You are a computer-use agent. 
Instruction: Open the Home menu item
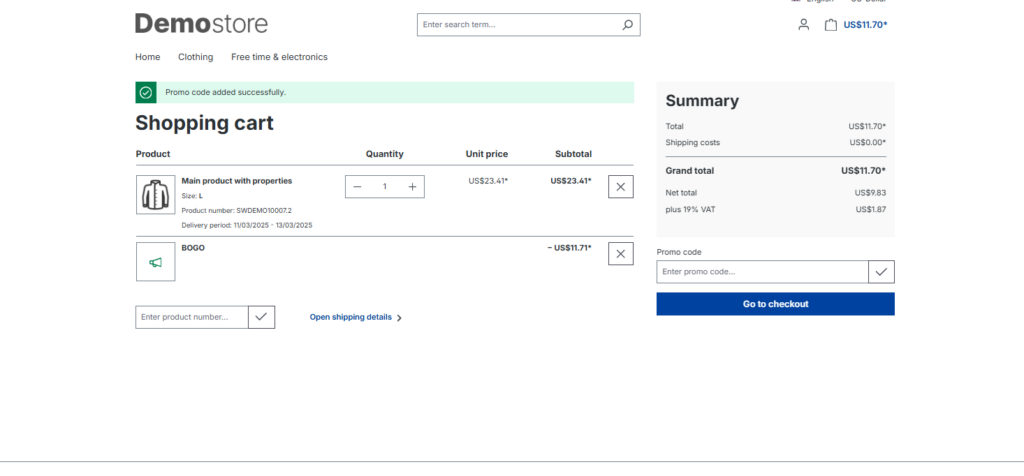[148, 57]
